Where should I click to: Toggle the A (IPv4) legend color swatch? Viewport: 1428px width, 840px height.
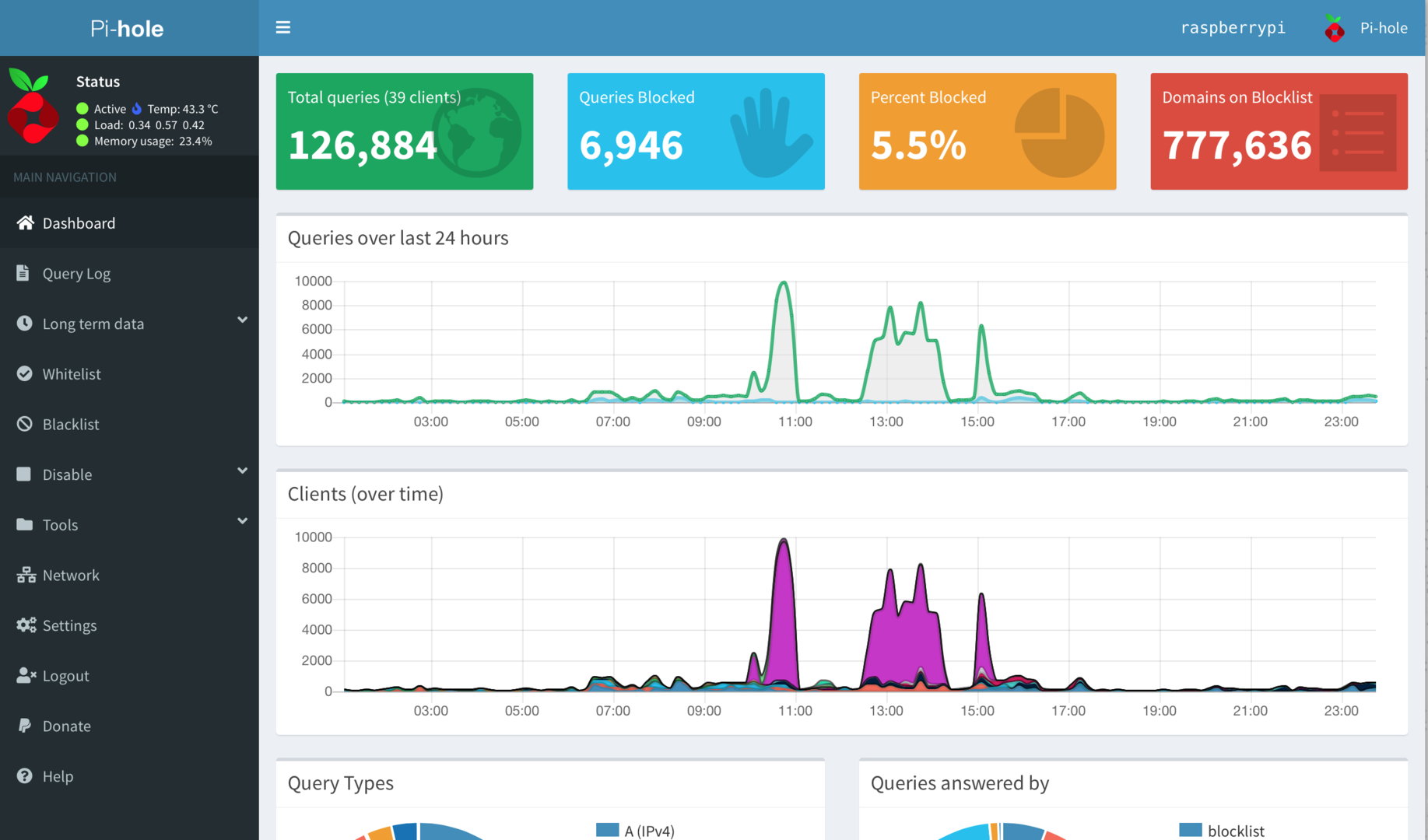(607, 830)
